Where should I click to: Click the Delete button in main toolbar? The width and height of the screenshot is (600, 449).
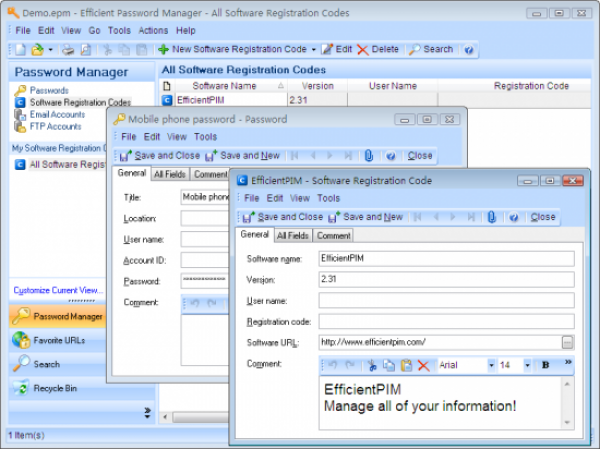point(378,49)
